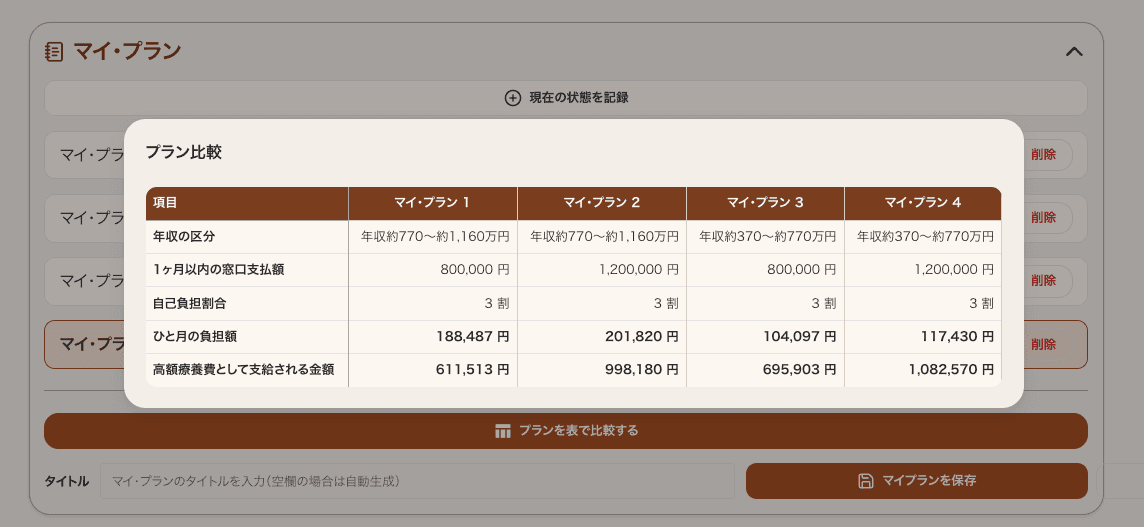Image resolution: width=1144 pixels, height=527 pixels.
Task: Click the notebook icon beside マイ・プラン heading
Action: point(54,52)
